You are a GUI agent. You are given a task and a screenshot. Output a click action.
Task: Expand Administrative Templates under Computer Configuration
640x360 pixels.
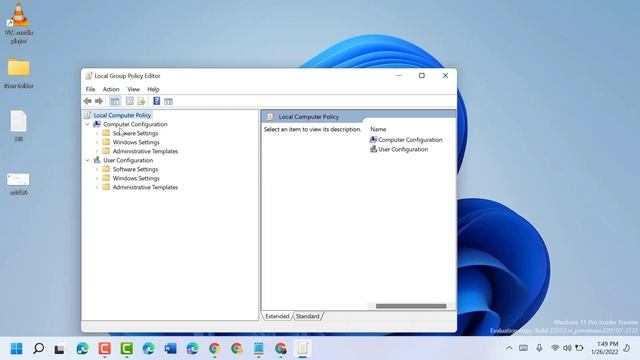pyautogui.click(x=97, y=151)
